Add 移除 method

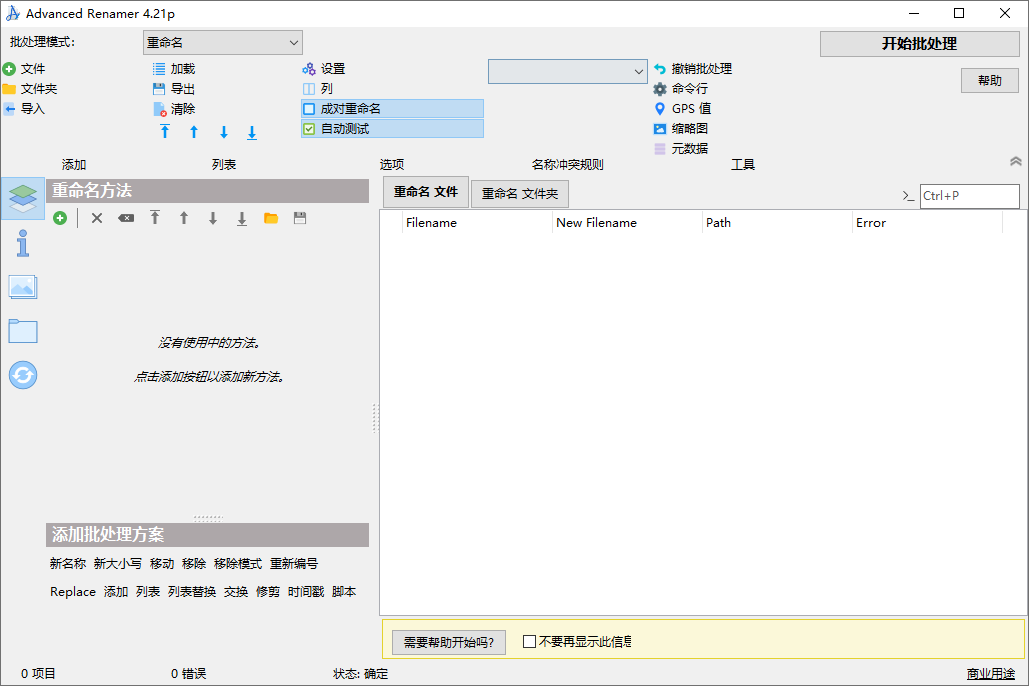pyautogui.click(x=194, y=563)
